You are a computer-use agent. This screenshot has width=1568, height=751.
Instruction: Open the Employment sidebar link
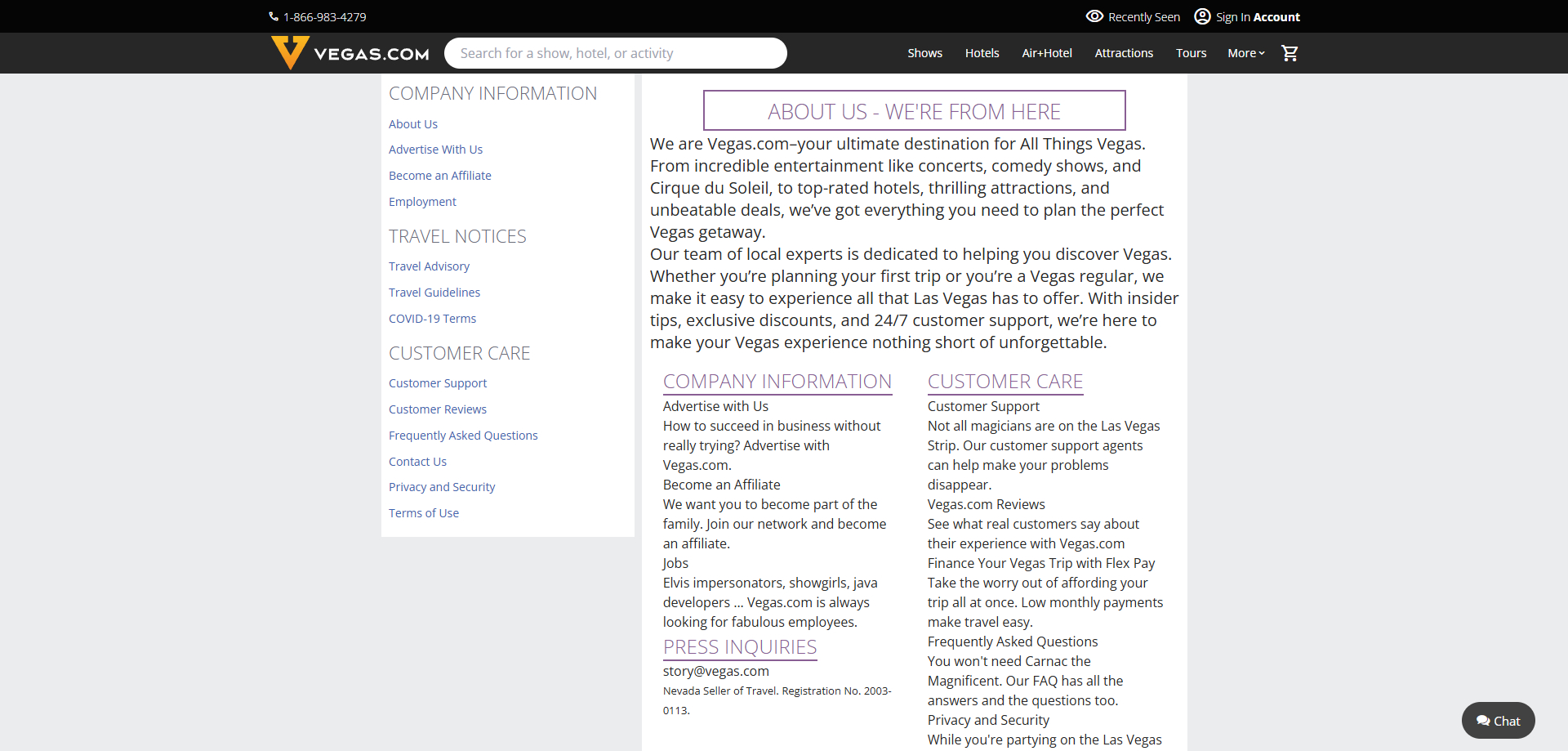click(x=422, y=202)
